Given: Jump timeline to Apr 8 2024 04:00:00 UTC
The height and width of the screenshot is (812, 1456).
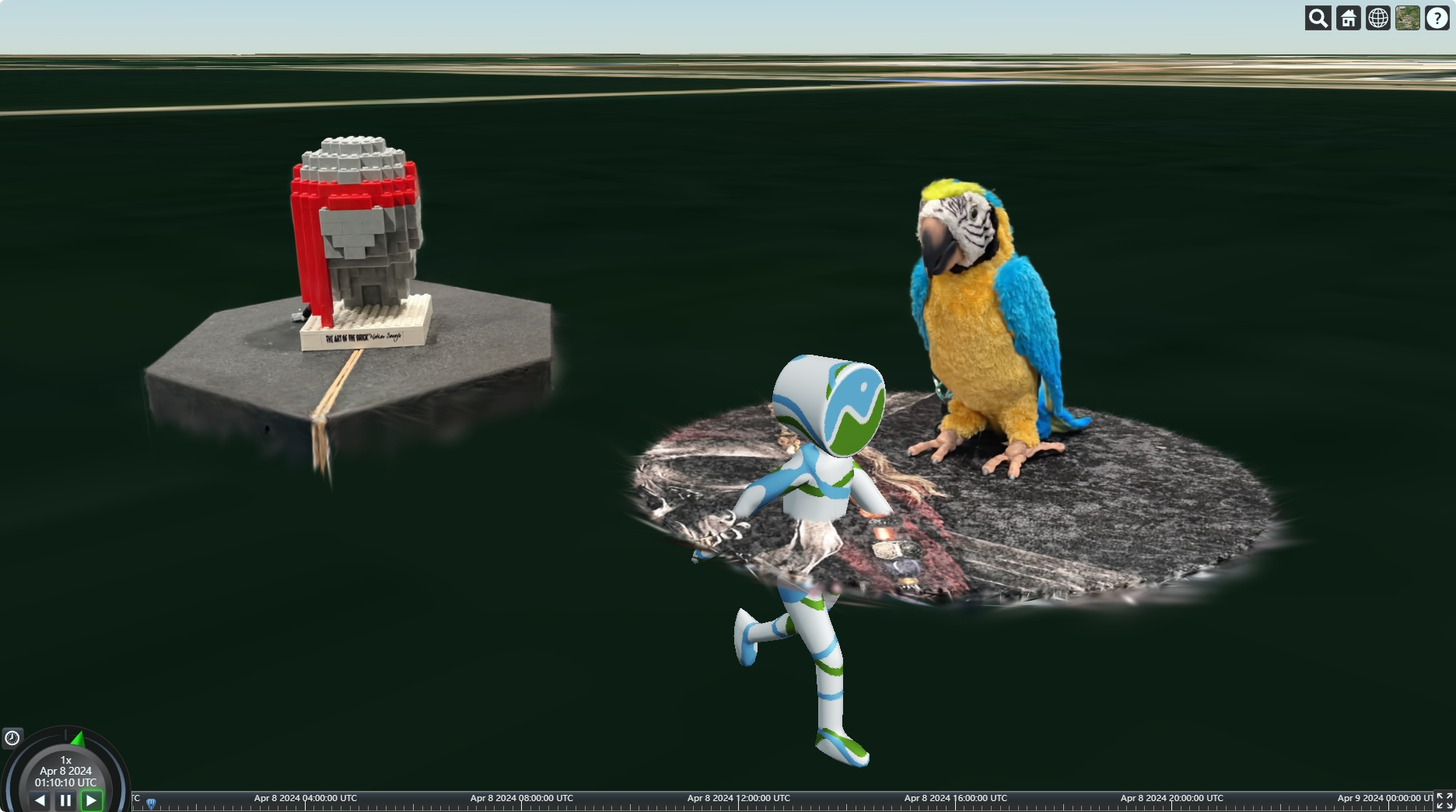Looking at the screenshot, I should 305,798.
